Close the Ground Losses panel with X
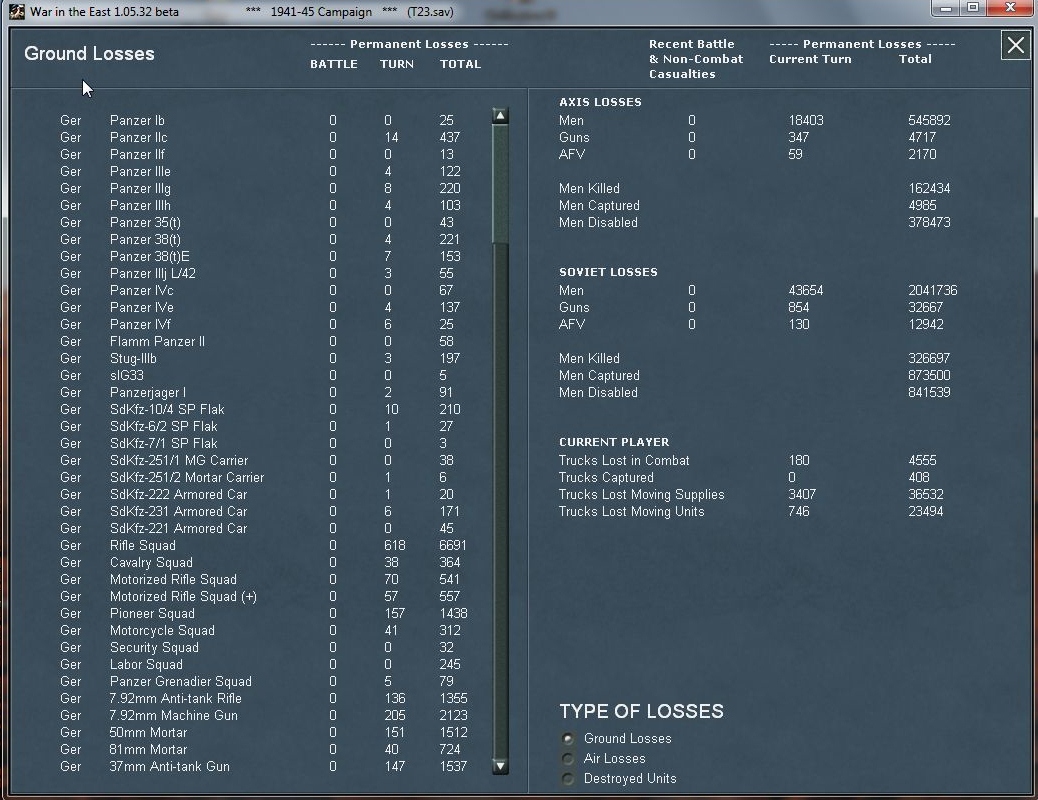 [1015, 46]
